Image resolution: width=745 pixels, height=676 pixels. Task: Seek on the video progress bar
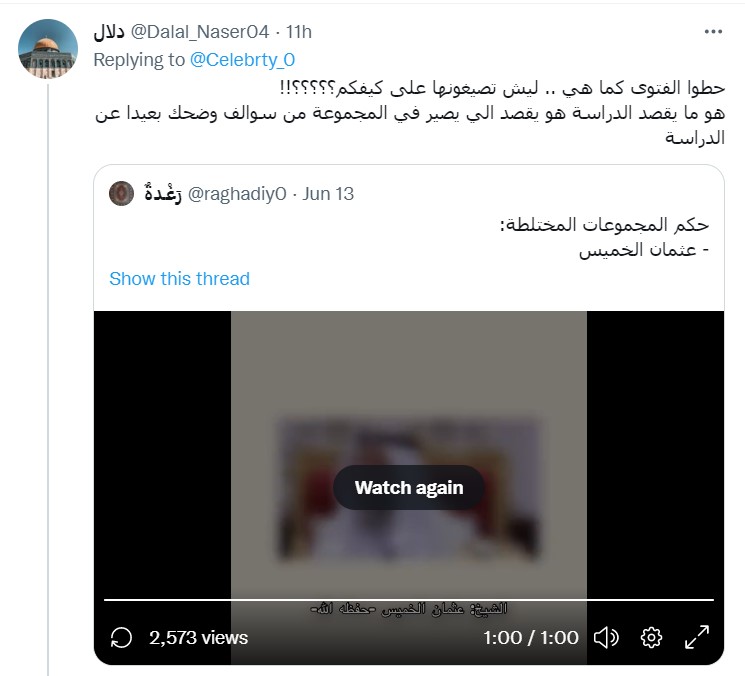tap(409, 600)
